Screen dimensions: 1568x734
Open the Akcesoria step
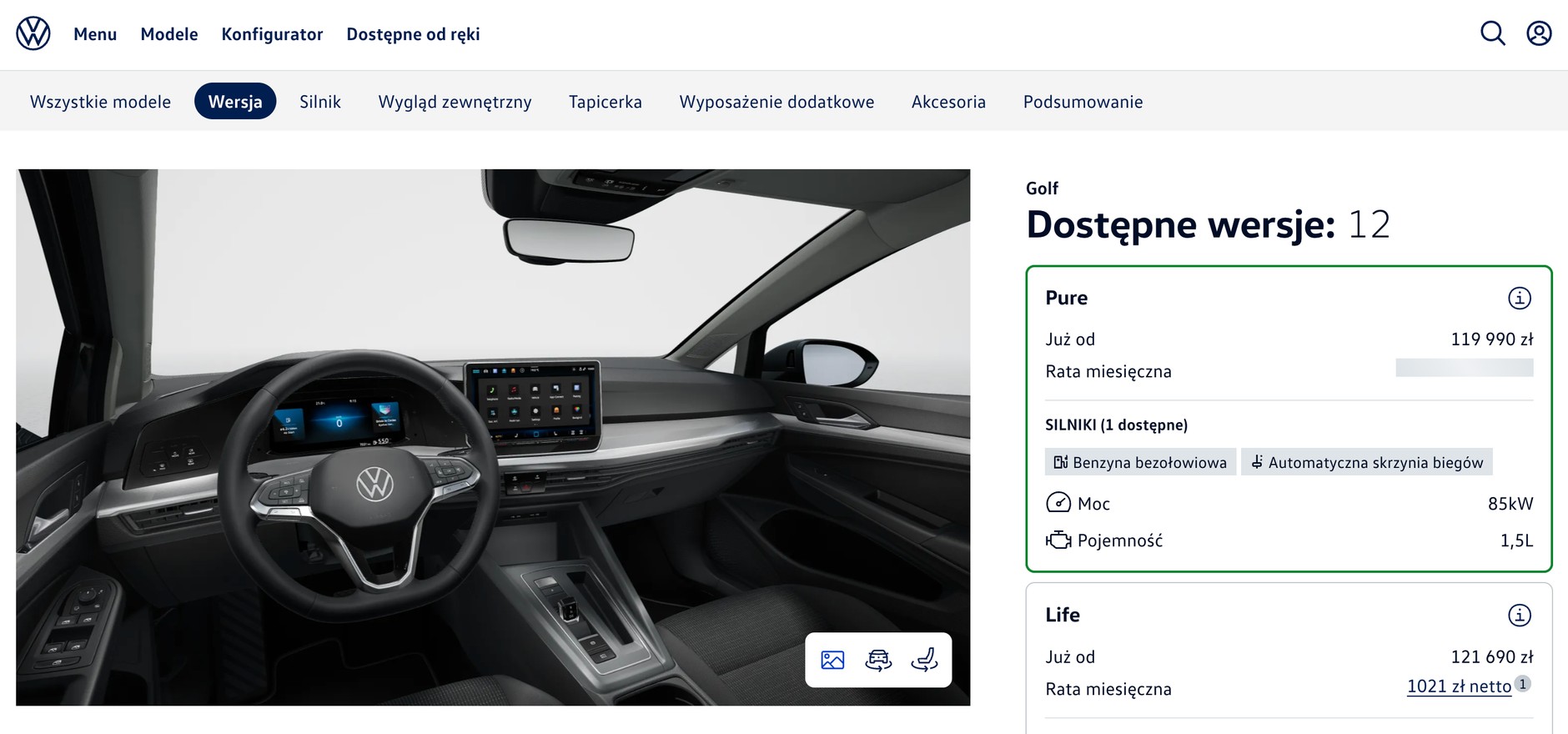click(948, 102)
